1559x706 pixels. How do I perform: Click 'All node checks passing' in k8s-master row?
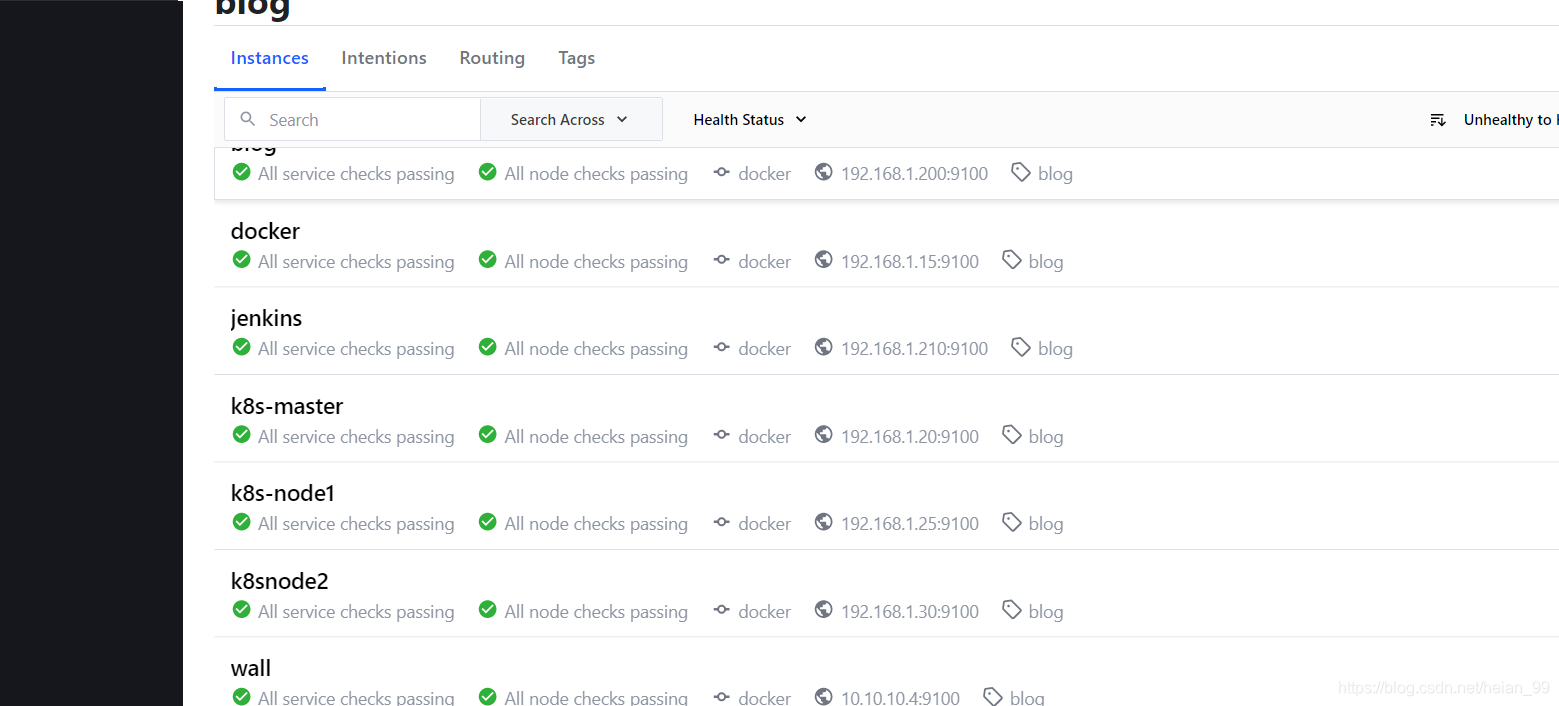pos(596,437)
